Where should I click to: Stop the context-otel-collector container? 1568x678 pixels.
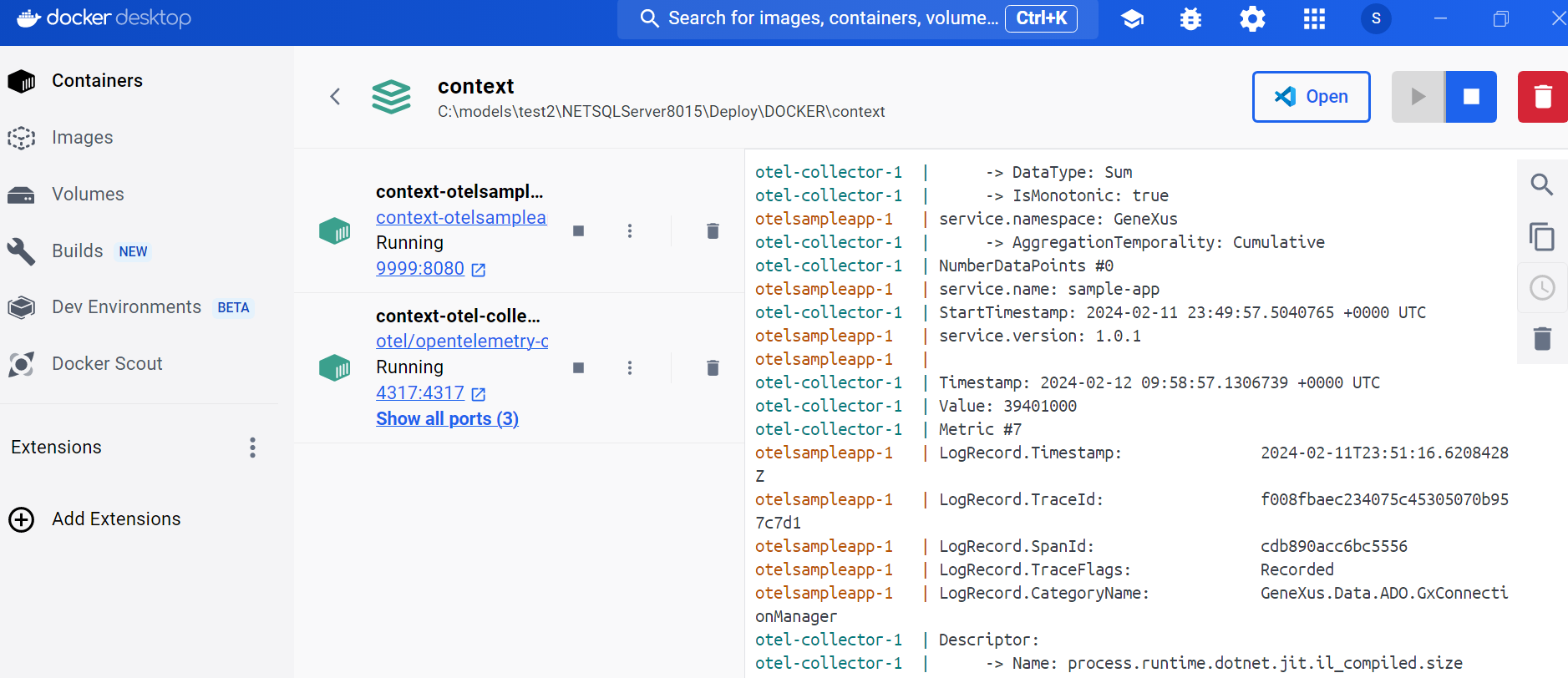[x=578, y=367]
